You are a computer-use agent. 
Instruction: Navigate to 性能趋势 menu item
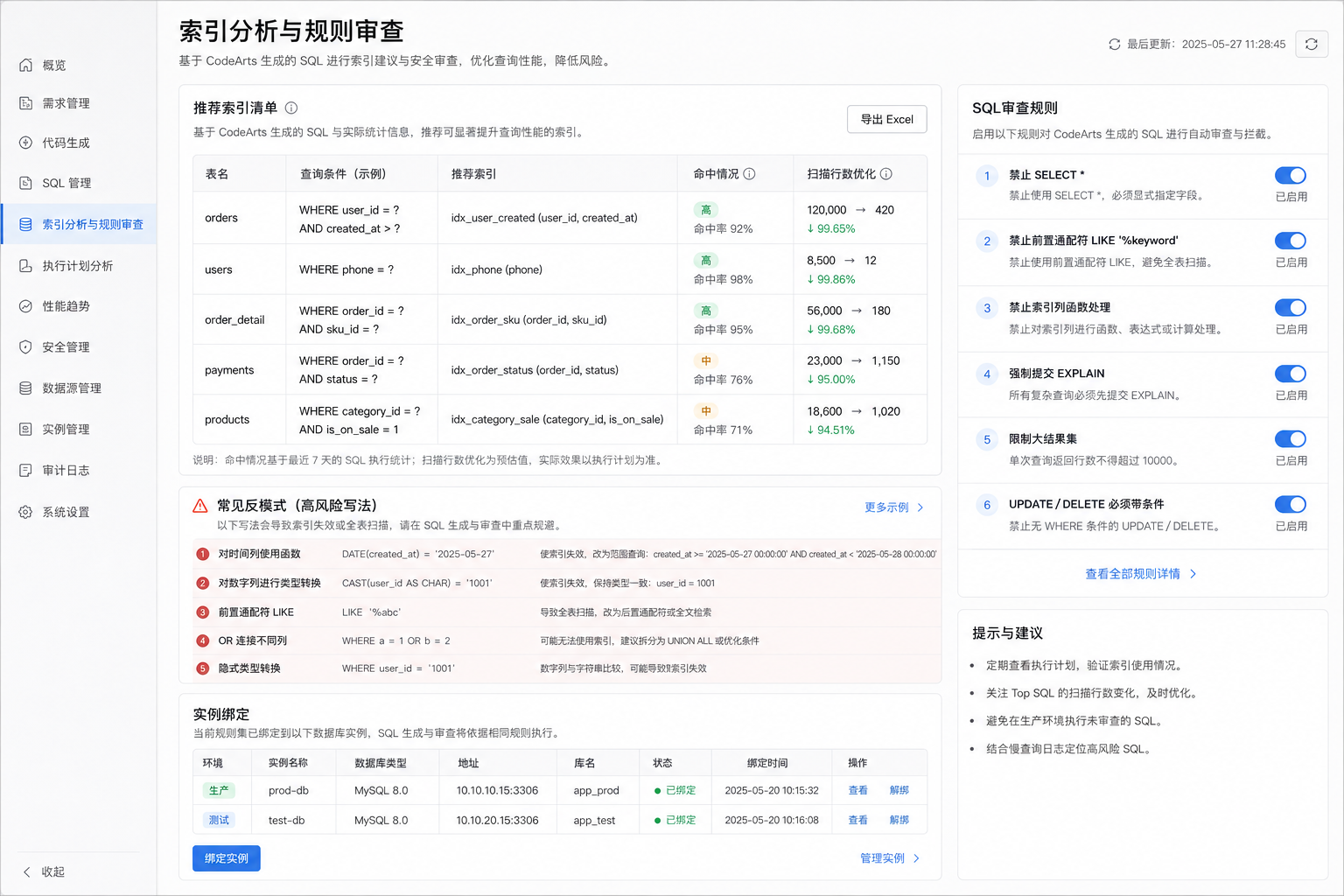(79, 306)
